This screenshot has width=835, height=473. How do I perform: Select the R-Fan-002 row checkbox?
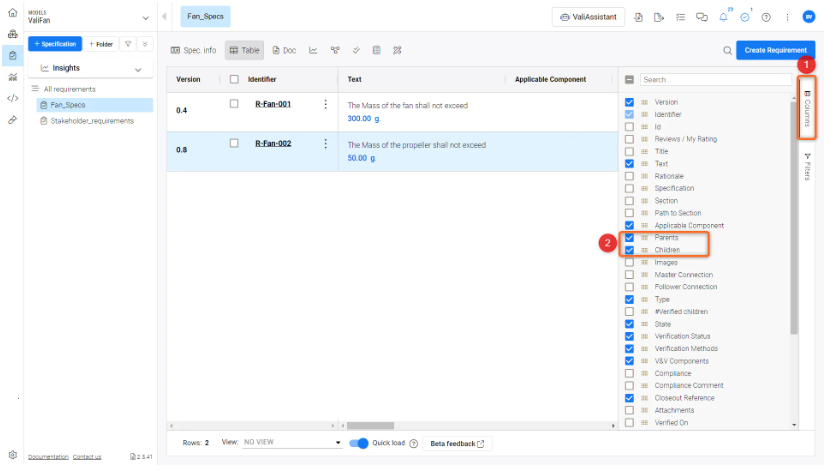pyautogui.click(x=234, y=143)
